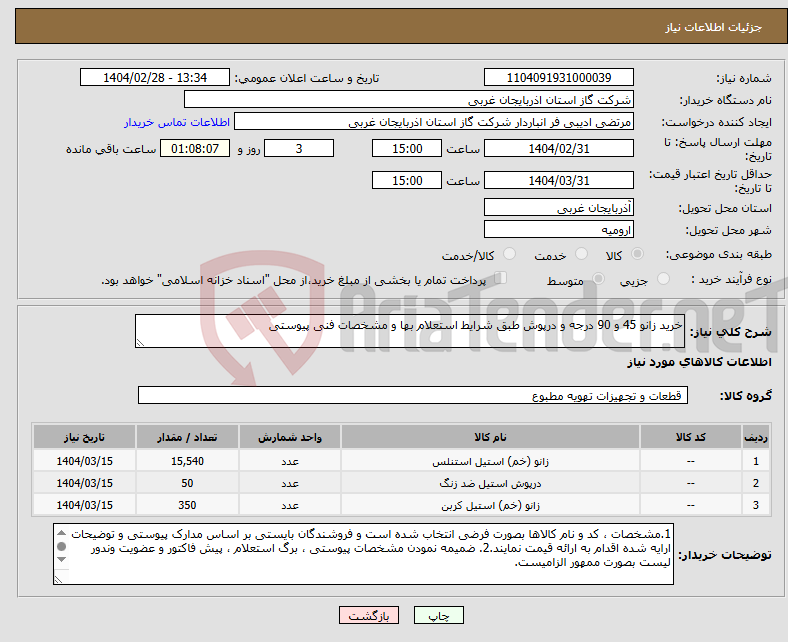Image resolution: width=788 pixels, height=642 pixels.
Task: Select the کالا radio button
Action: [637, 254]
